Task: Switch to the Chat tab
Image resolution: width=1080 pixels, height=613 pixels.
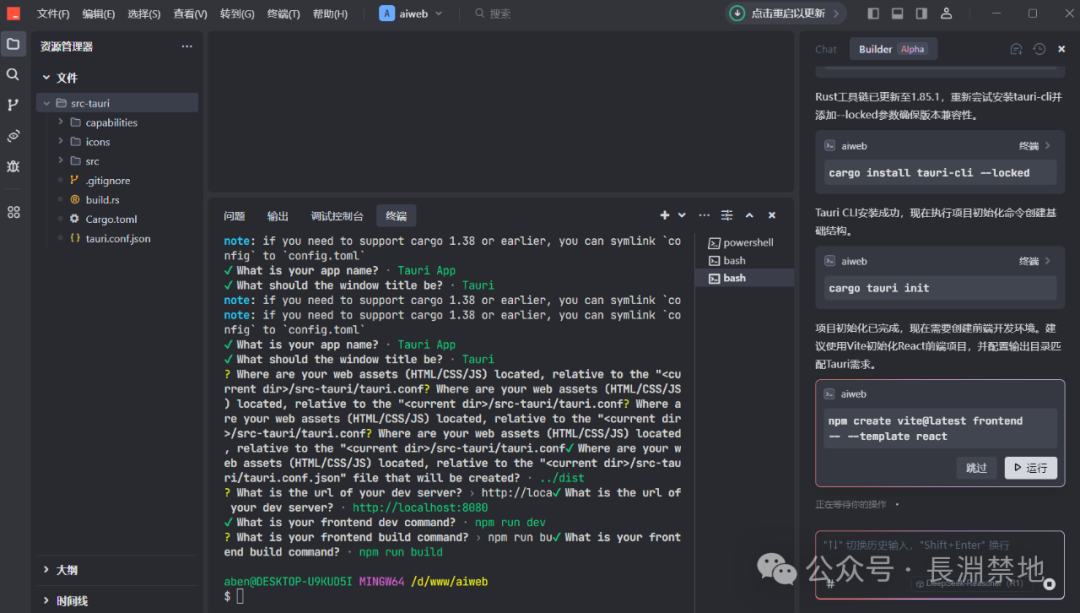Action: [x=826, y=49]
